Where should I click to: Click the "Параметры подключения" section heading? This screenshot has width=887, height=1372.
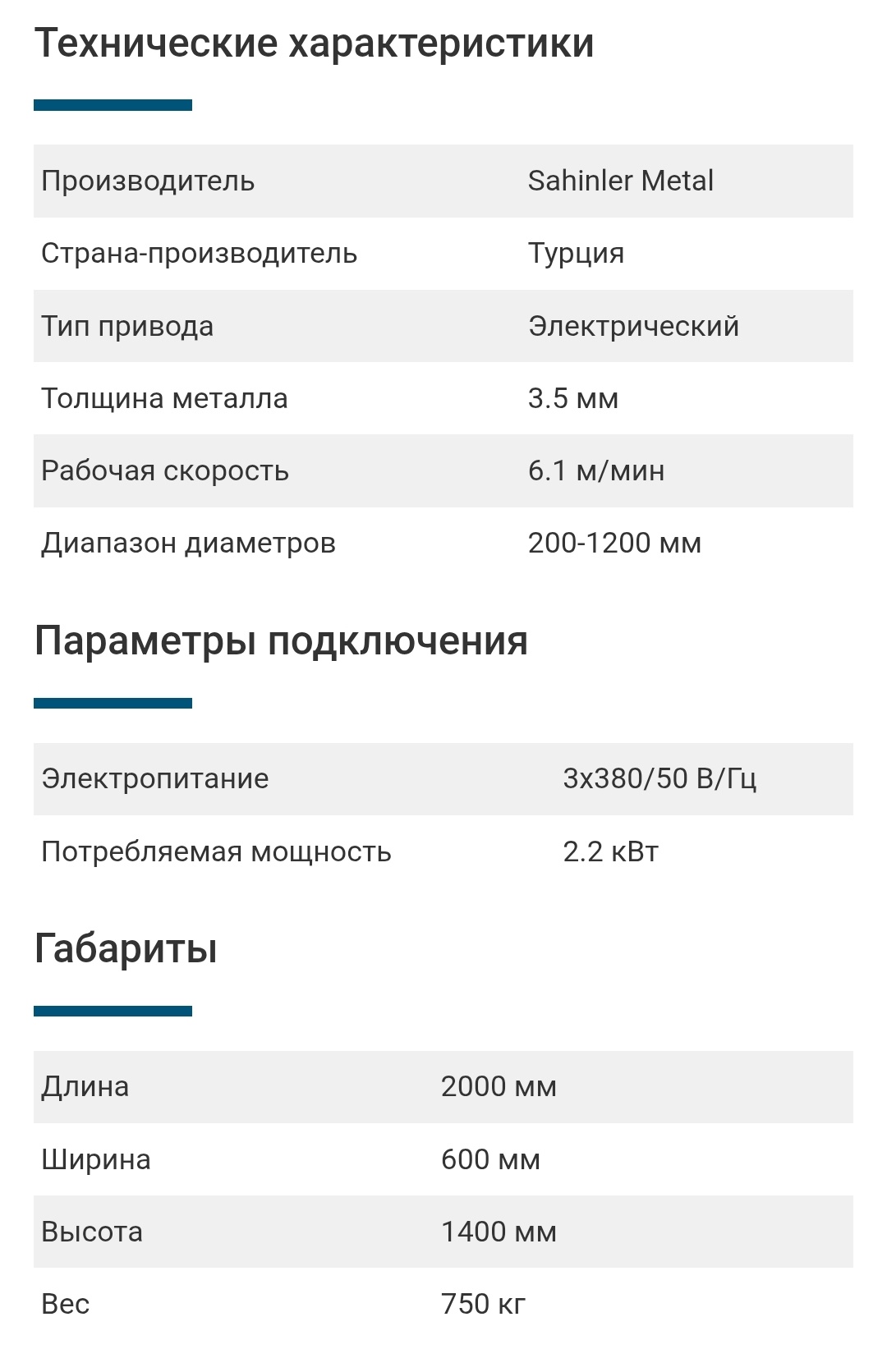point(281,641)
